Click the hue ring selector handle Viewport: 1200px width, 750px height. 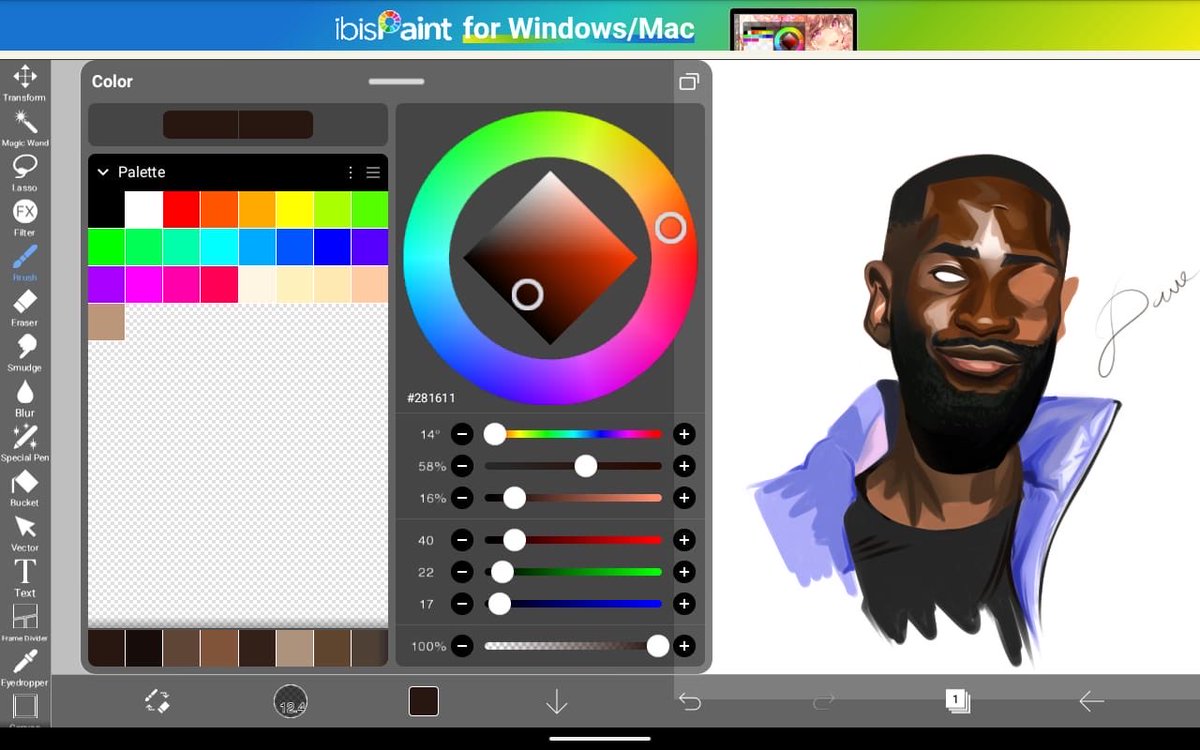pos(670,228)
